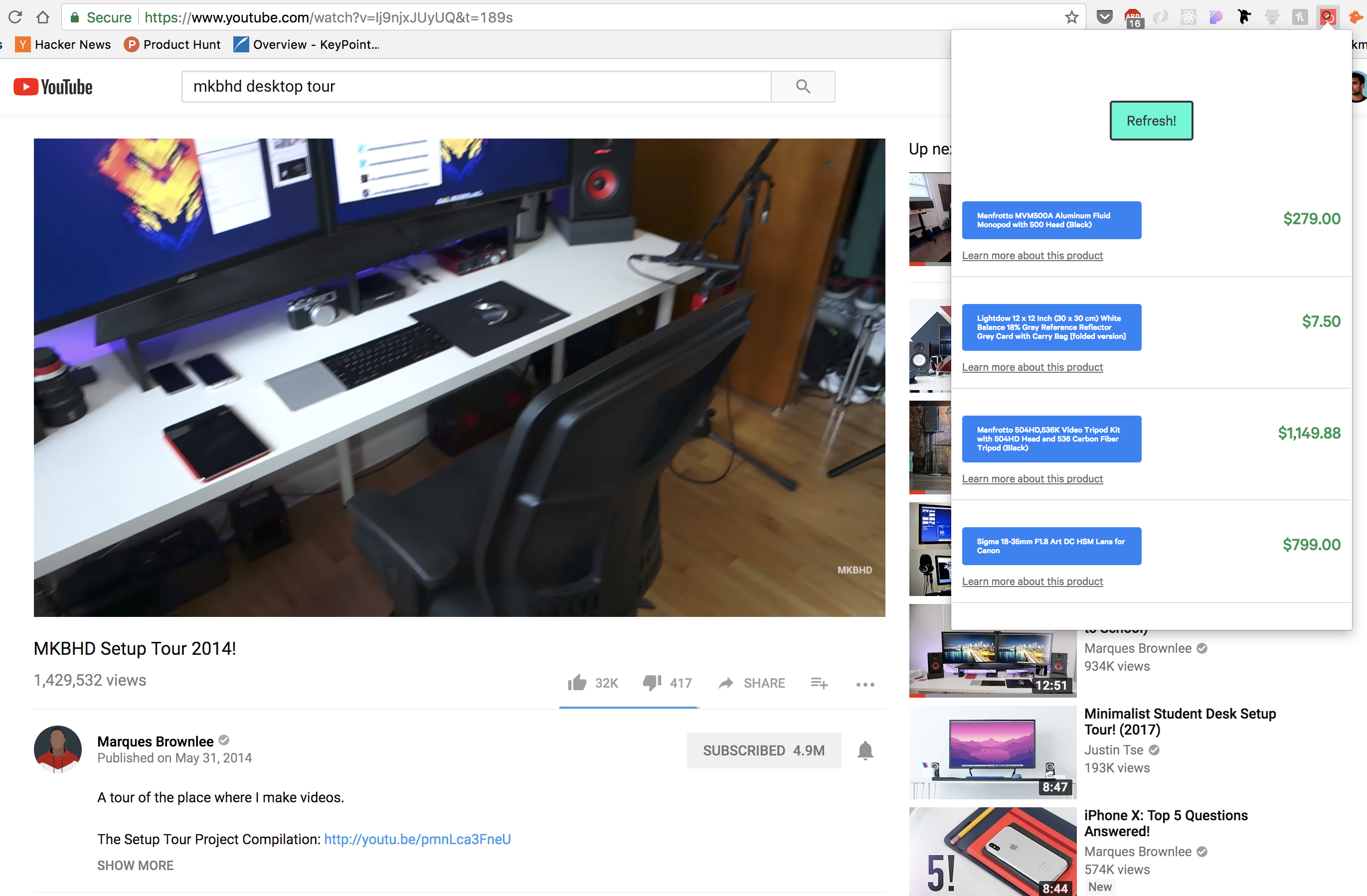Learn more about the Manfrotto monopod product
Image resolution: width=1367 pixels, height=896 pixels.
tap(1032, 256)
